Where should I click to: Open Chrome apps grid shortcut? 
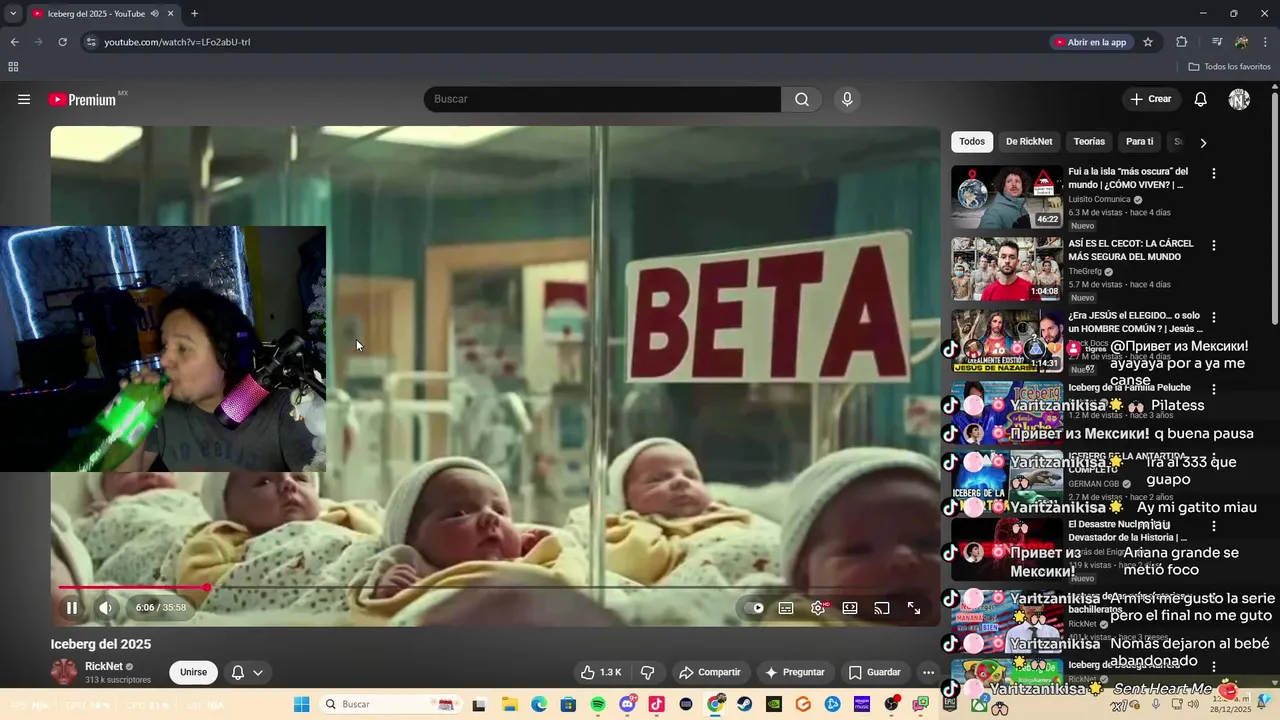pos(13,67)
